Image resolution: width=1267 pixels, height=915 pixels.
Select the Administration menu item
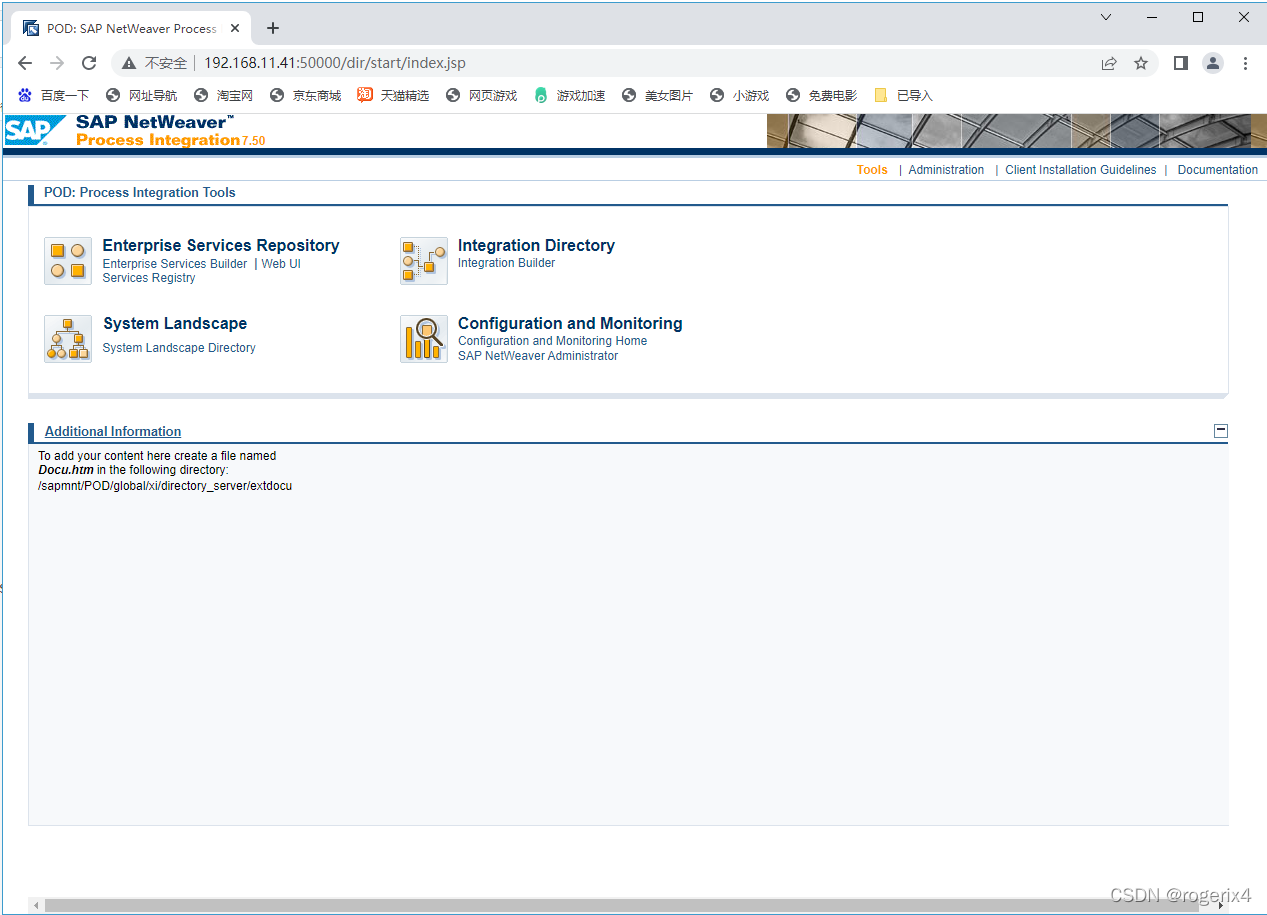pos(946,170)
